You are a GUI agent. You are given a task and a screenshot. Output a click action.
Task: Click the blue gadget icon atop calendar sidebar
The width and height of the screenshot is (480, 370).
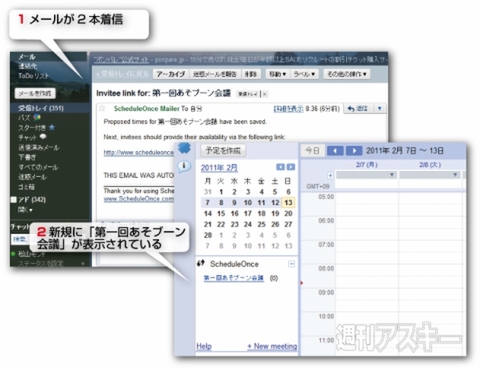[x=184, y=148]
